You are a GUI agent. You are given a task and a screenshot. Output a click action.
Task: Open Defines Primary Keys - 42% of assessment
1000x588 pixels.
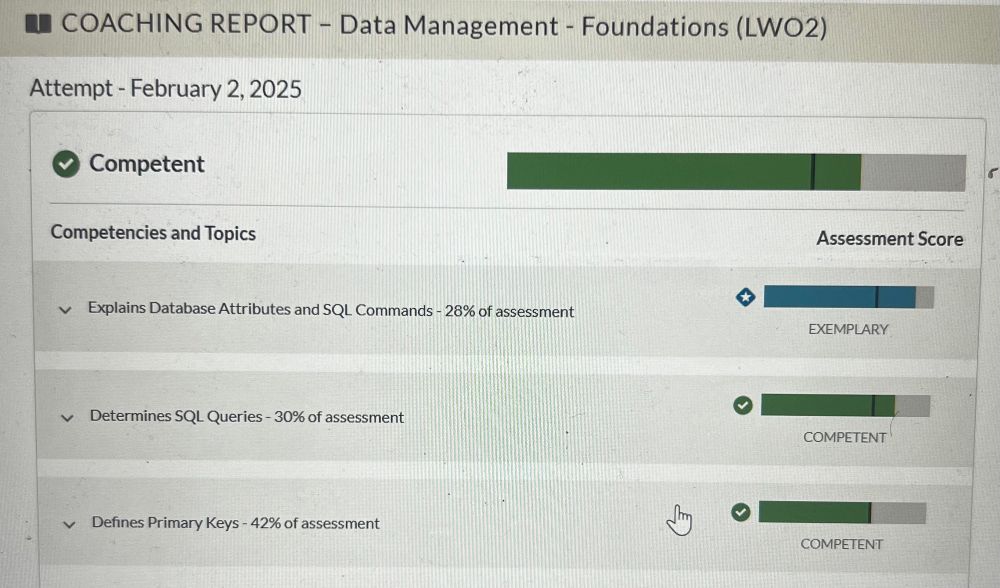236,523
